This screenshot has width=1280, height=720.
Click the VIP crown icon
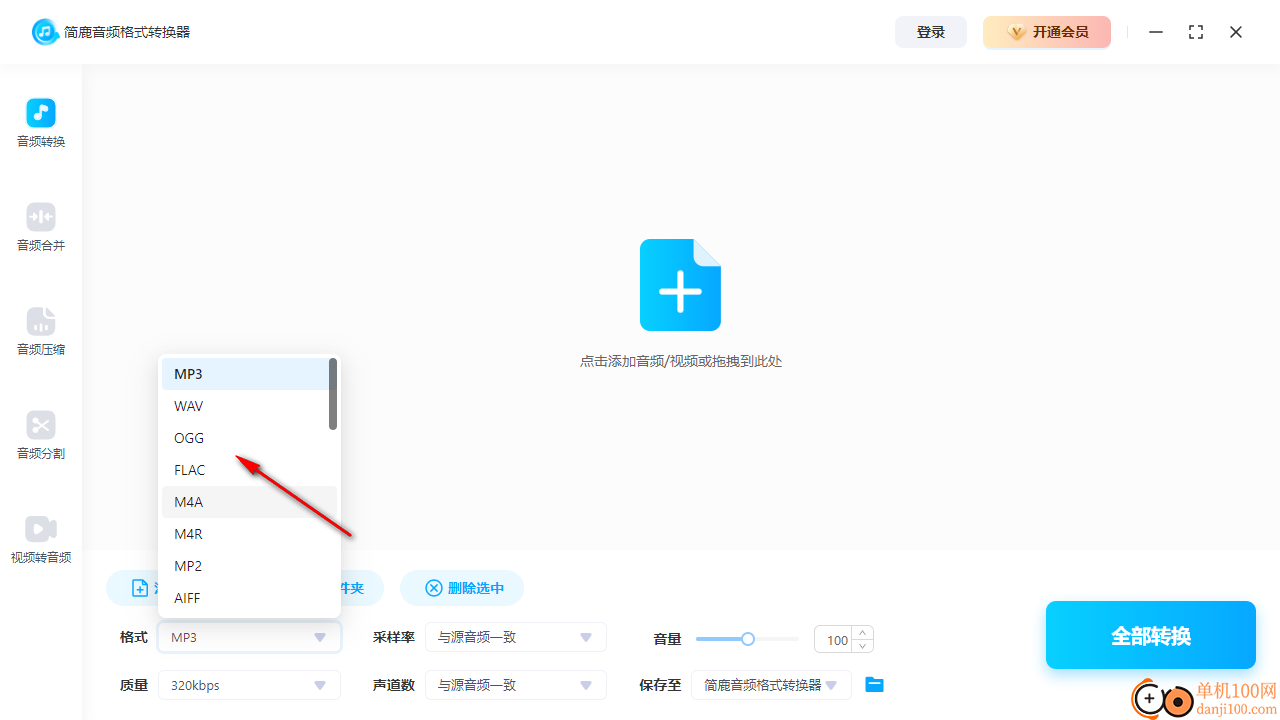(1017, 32)
